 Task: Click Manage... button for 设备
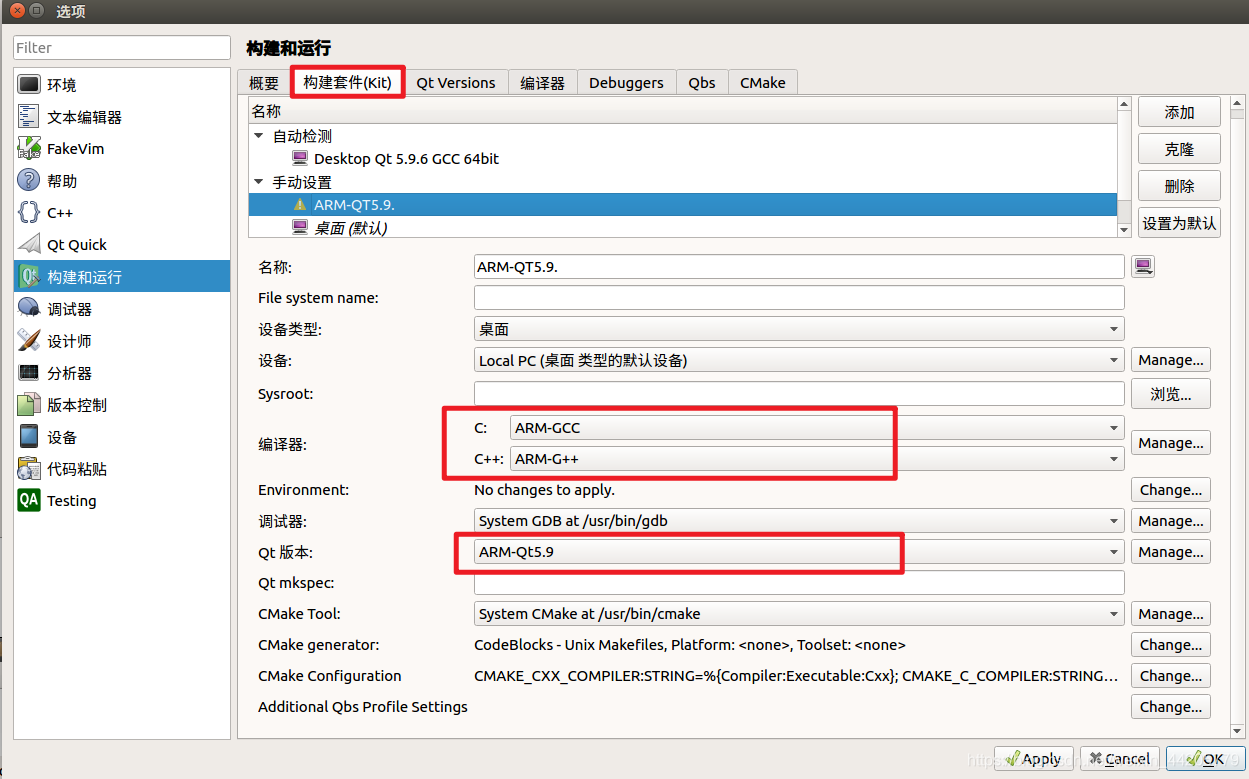1171,360
